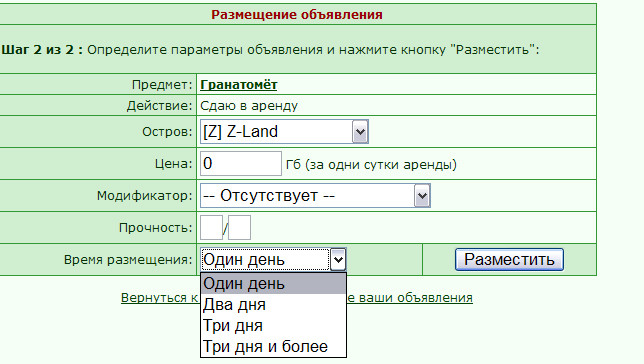This screenshot has height=364, width=644.
Task: Expand the Модификатор dropdown arrow
Action: (422, 196)
